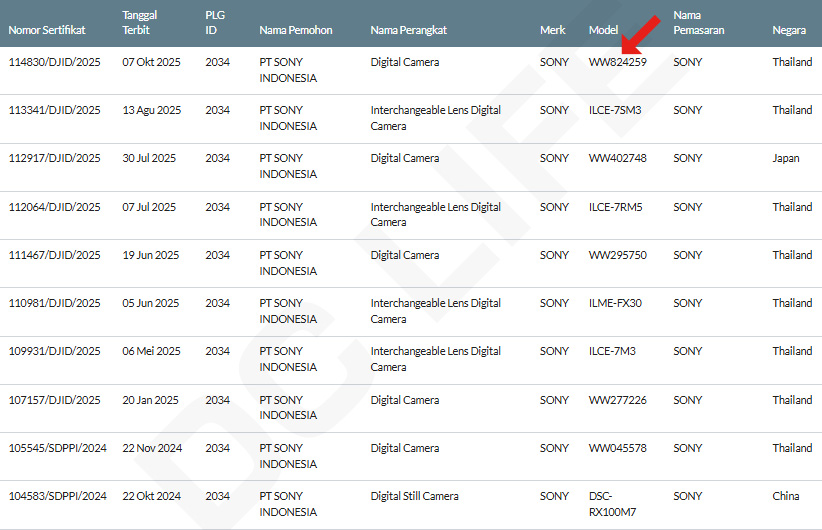Select the ILME-FX30 model entry
Screen dimensions: 822x530
click(x=615, y=303)
